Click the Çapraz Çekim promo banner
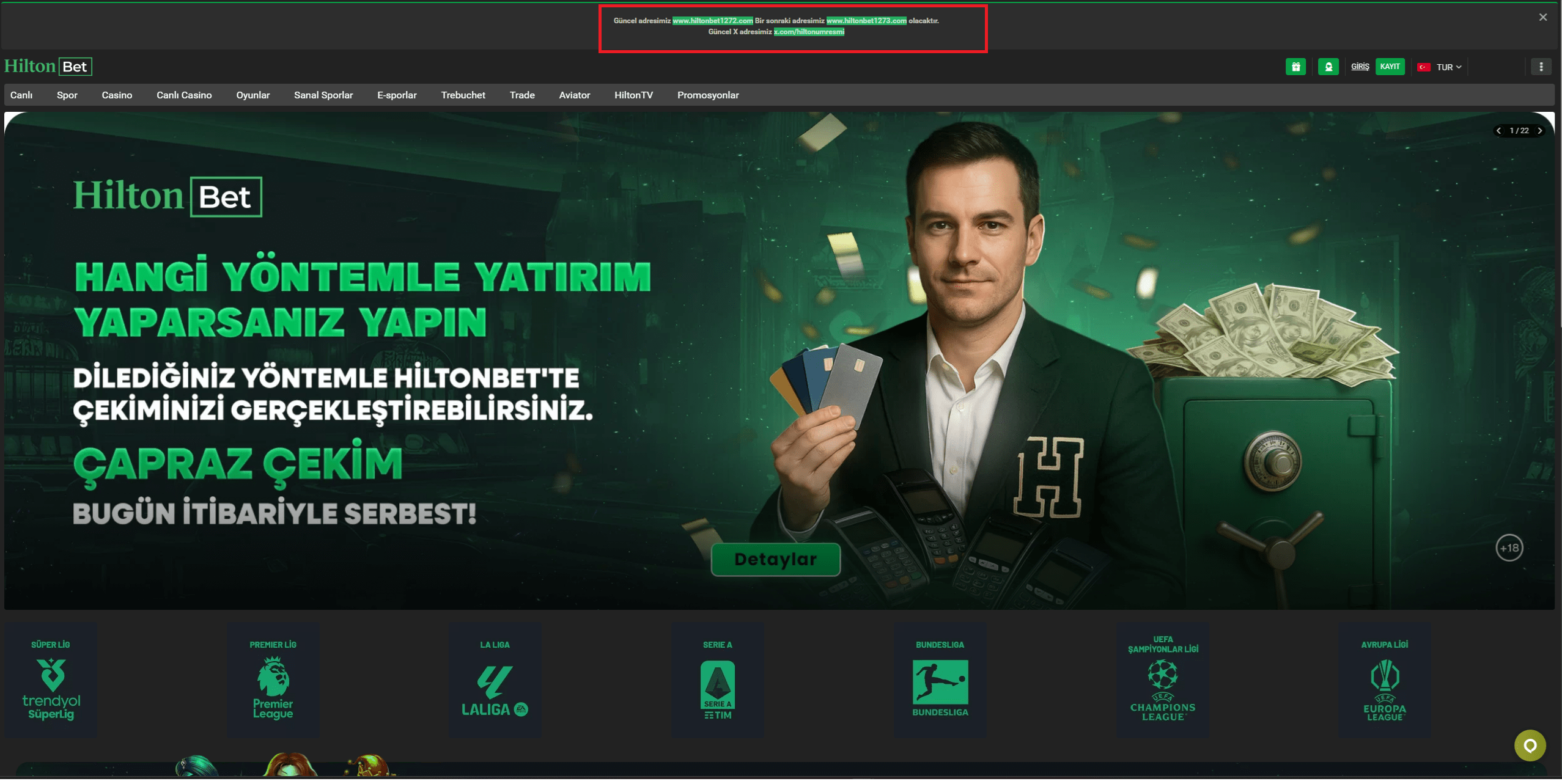The height and width of the screenshot is (784, 1562). 779,361
